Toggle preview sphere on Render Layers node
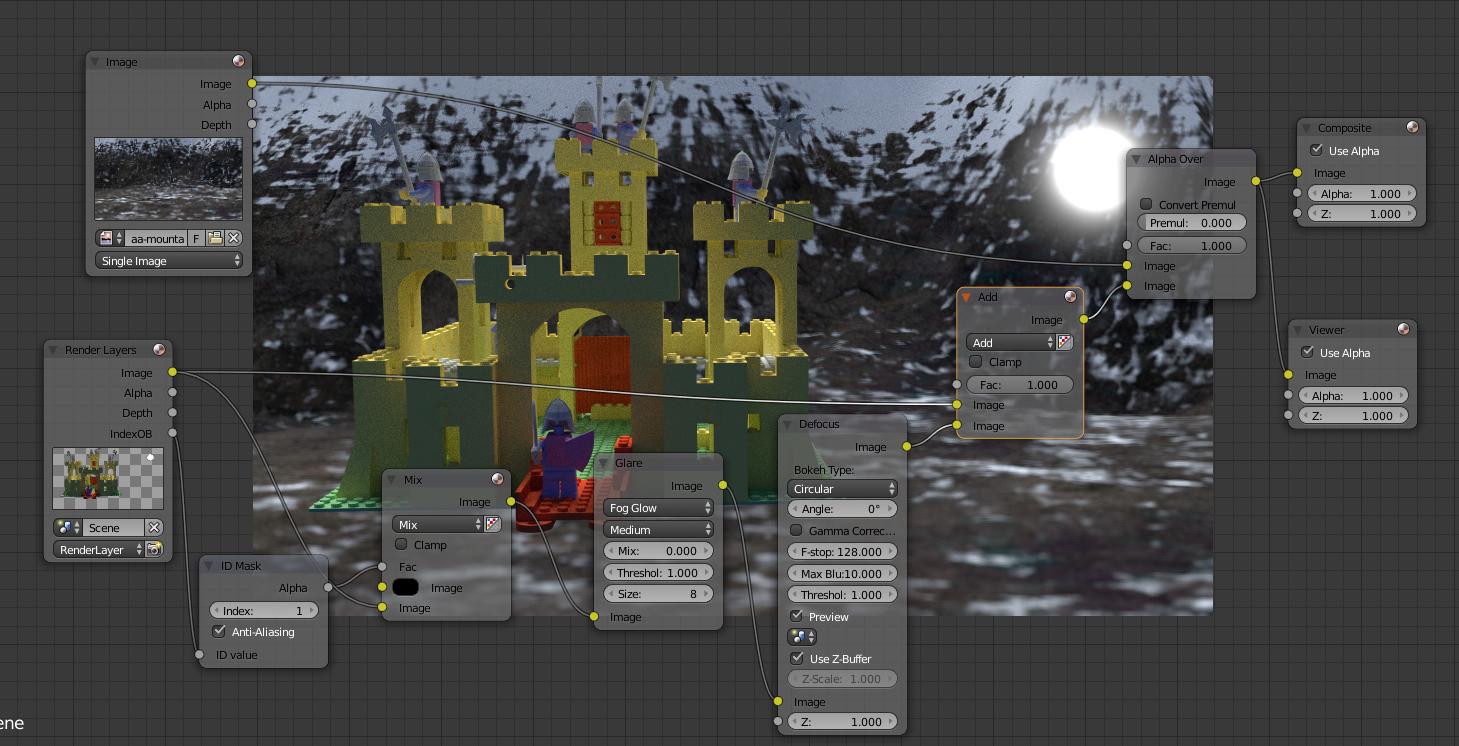The height and width of the screenshot is (746, 1459). click(x=159, y=350)
